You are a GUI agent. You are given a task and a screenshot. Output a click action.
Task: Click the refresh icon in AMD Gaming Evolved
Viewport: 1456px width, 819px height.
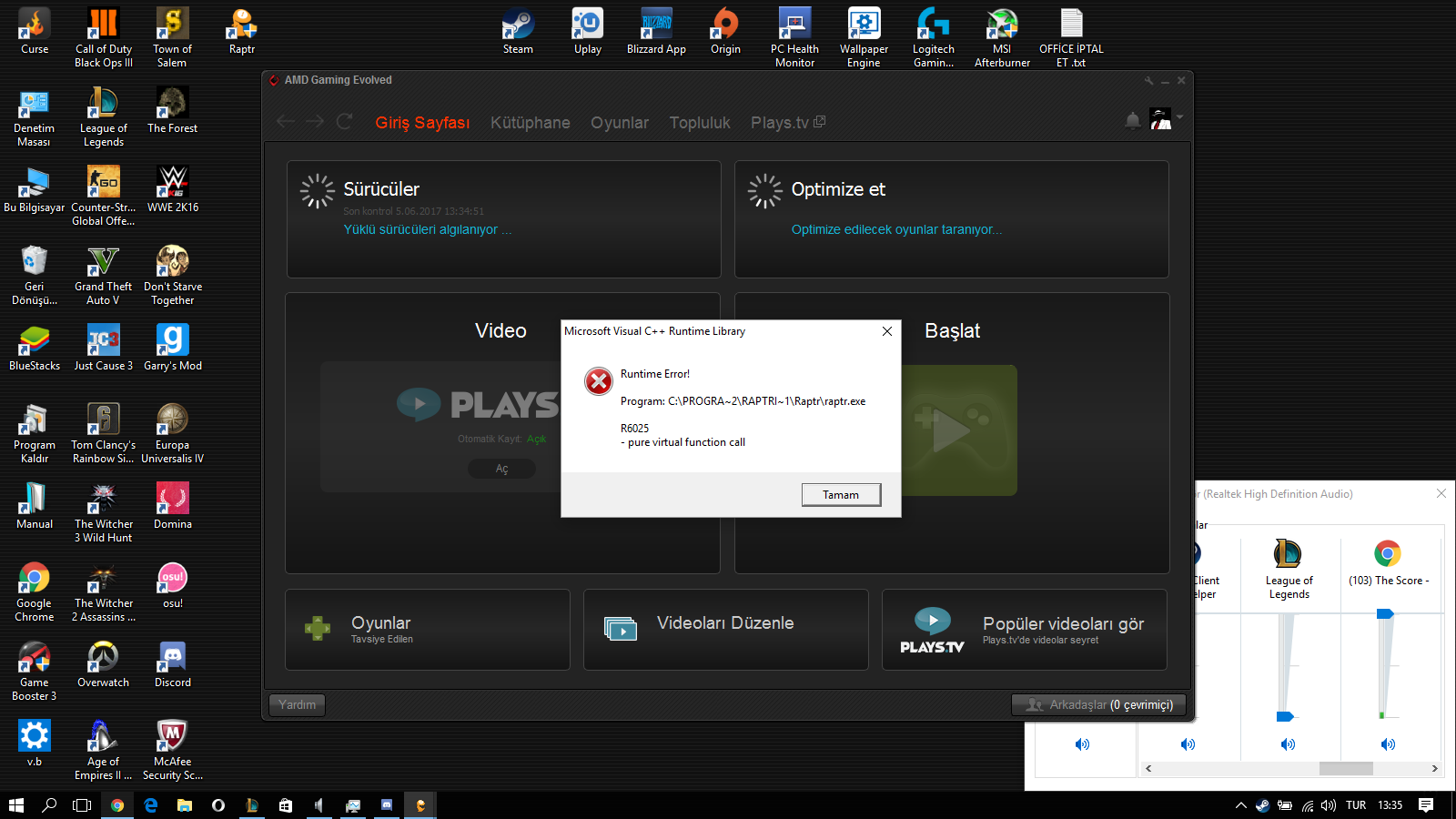(344, 121)
